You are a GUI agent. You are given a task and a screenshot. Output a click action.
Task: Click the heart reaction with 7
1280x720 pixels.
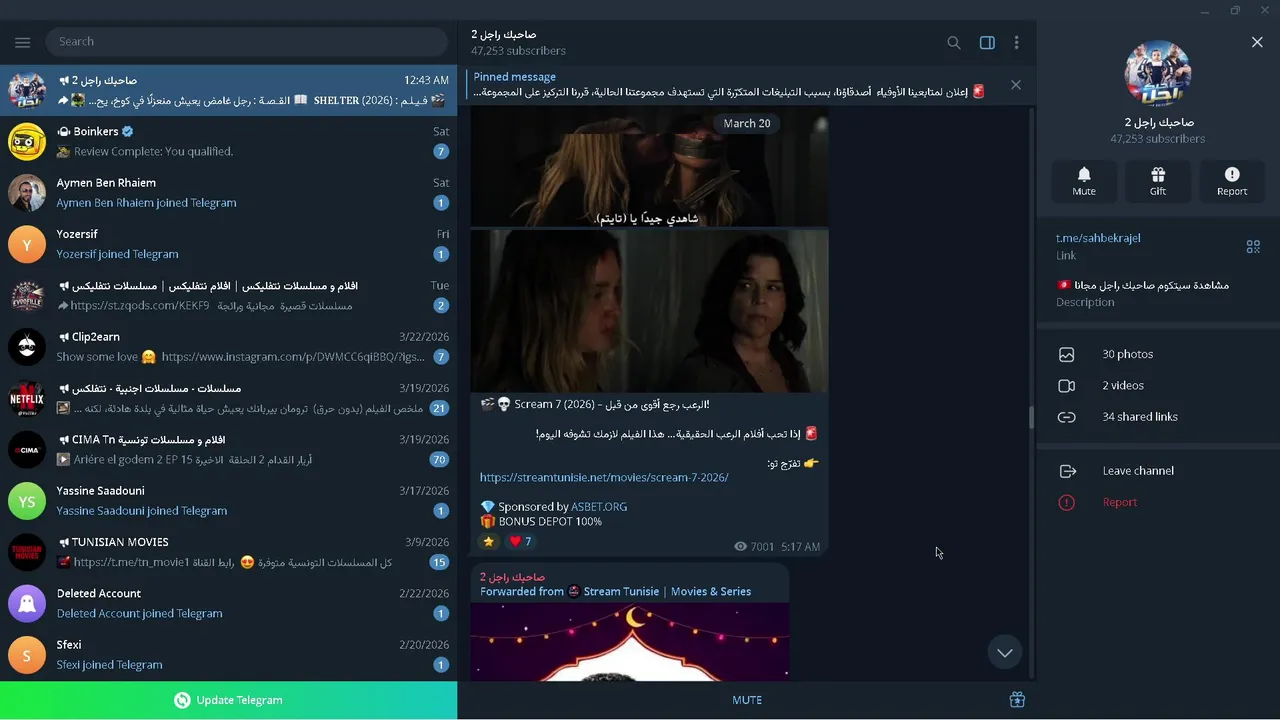[x=521, y=541]
